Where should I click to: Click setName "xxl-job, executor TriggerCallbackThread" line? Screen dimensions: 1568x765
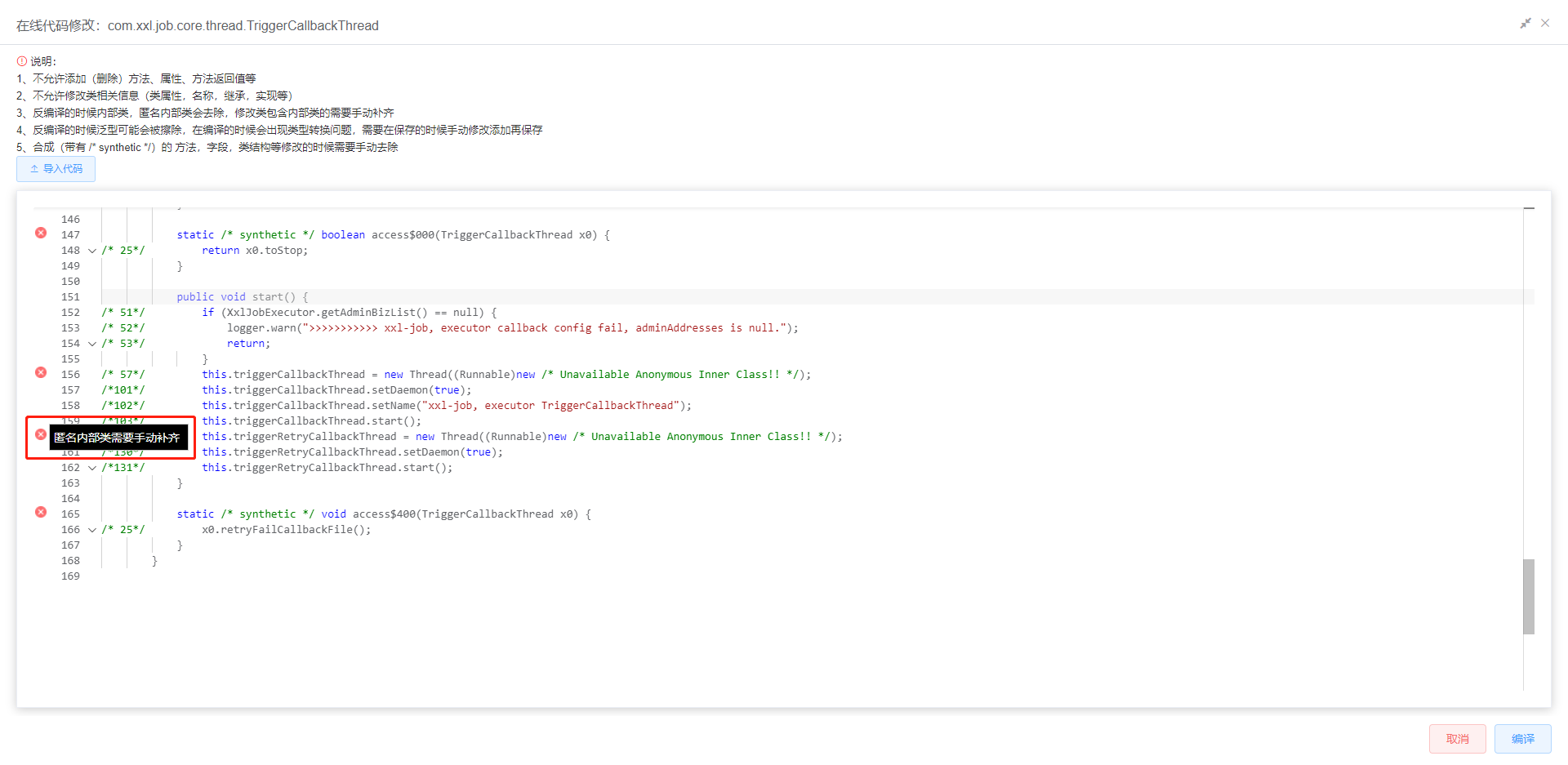click(447, 406)
